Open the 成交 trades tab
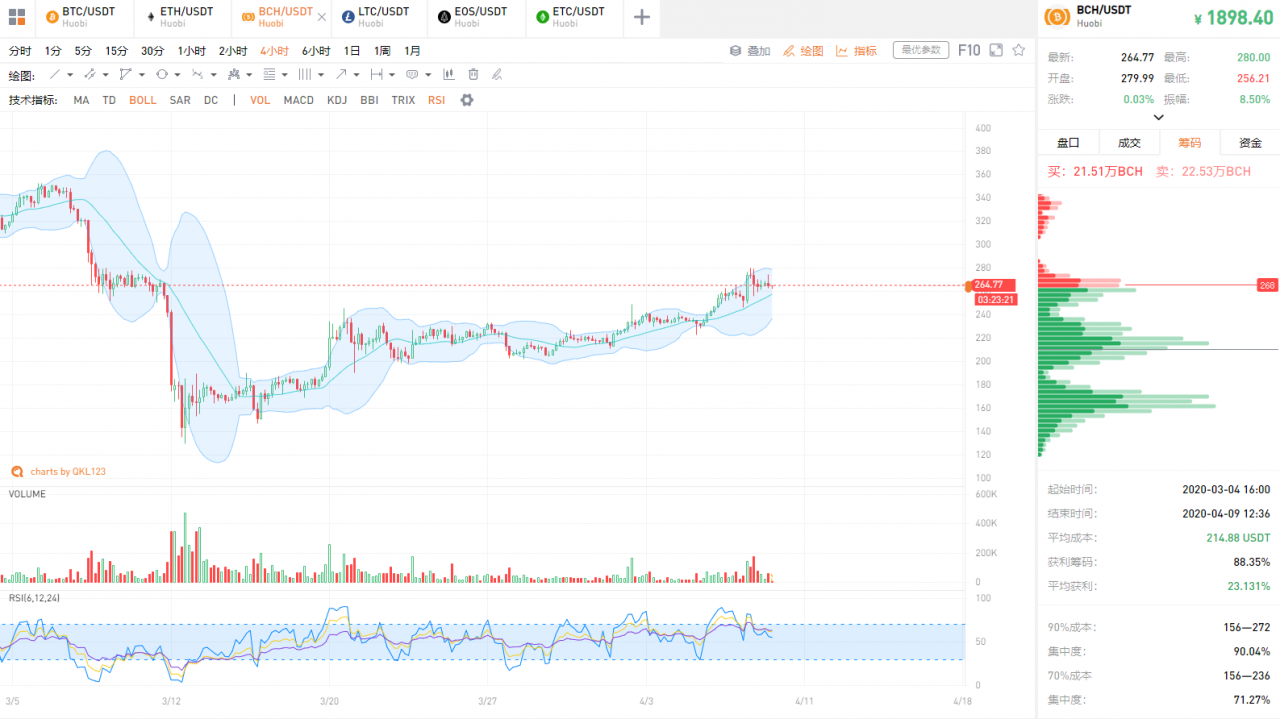This screenshot has height=719, width=1280. (1129, 143)
